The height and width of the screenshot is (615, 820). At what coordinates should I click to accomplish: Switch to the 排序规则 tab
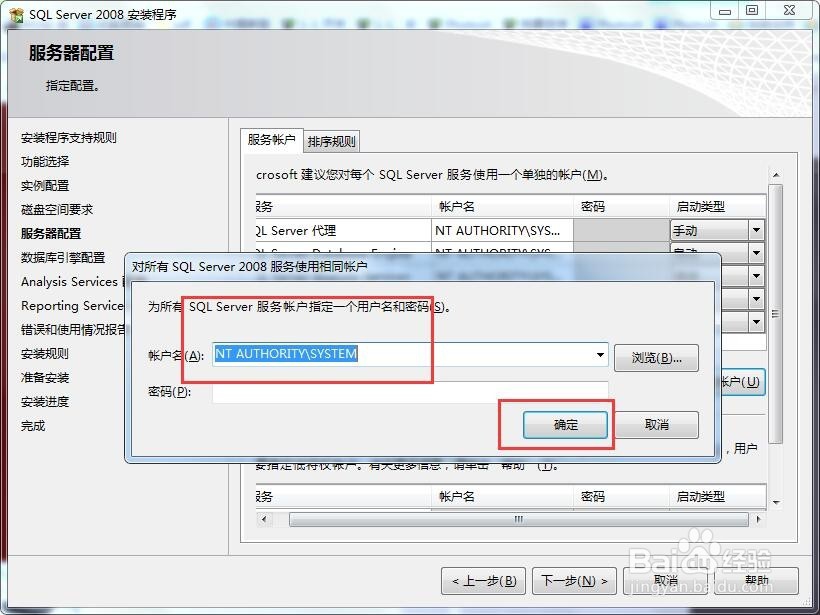point(332,141)
